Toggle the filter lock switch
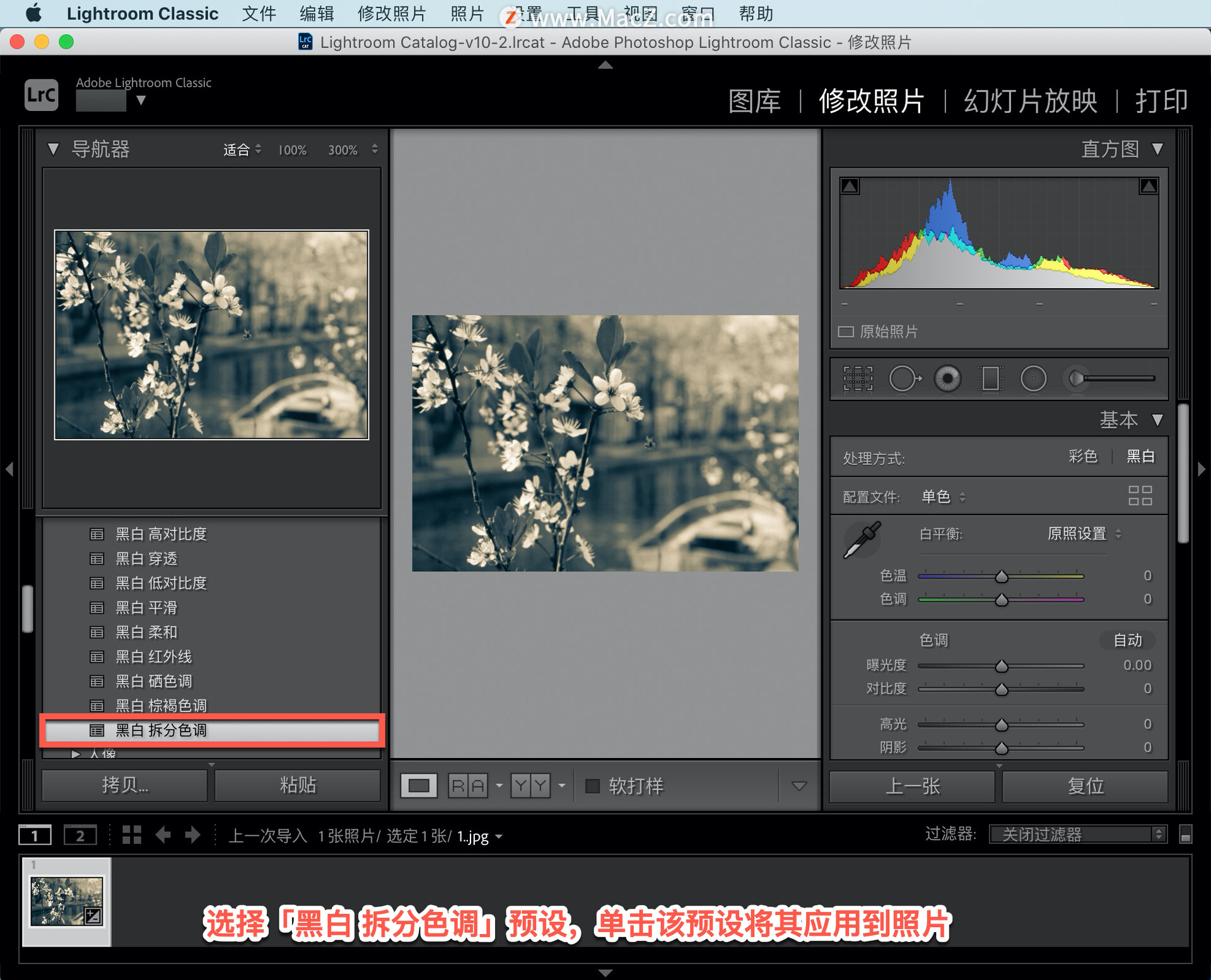The width and height of the screenshot is (1211, 980). [1185, 834]
